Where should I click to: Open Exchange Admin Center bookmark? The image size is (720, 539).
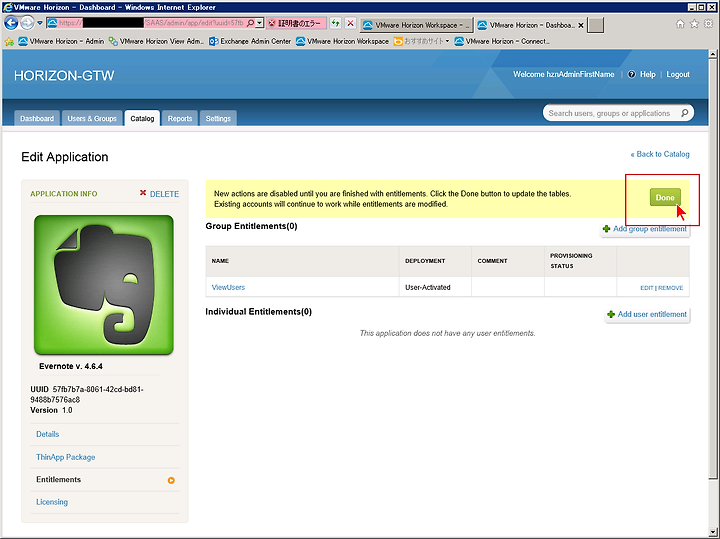tap(250, 41)
